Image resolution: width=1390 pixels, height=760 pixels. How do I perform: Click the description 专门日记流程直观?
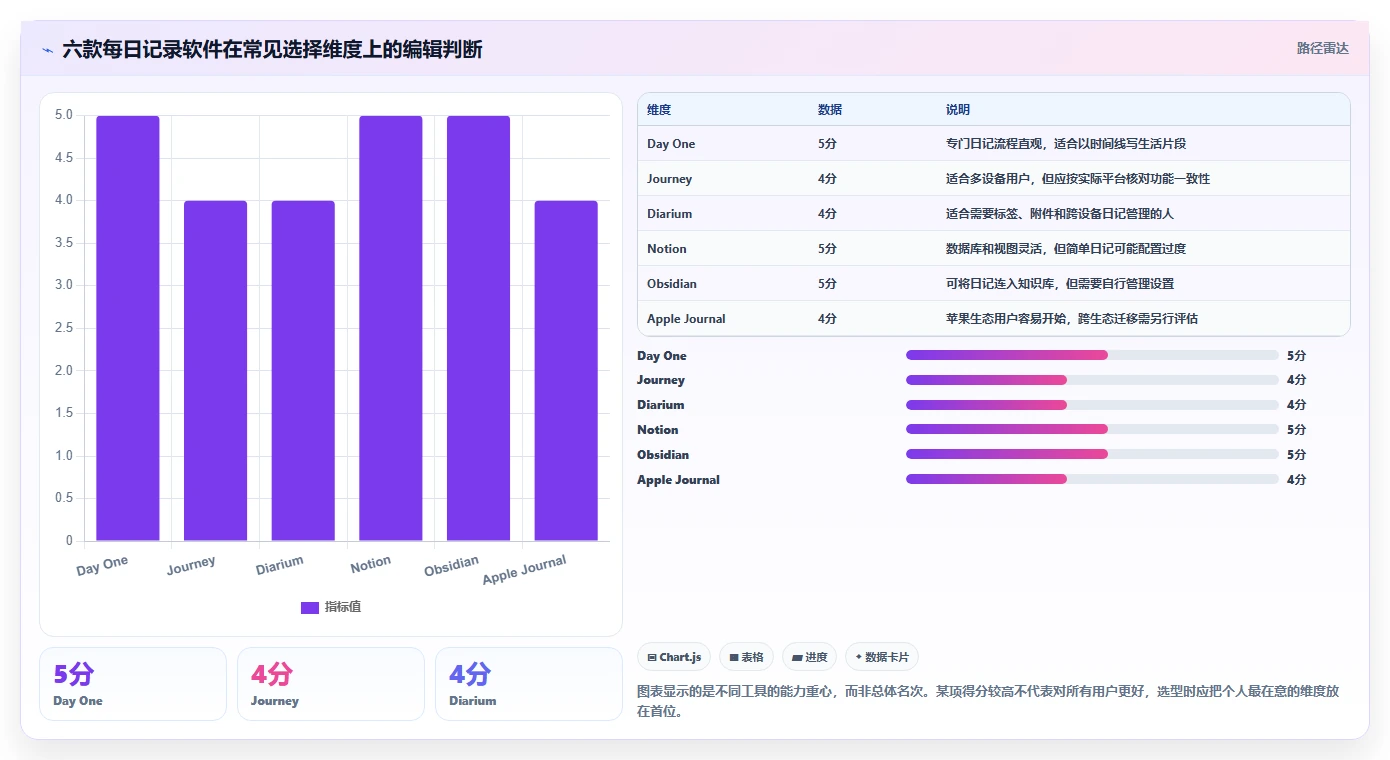[x=1066, y=144]
